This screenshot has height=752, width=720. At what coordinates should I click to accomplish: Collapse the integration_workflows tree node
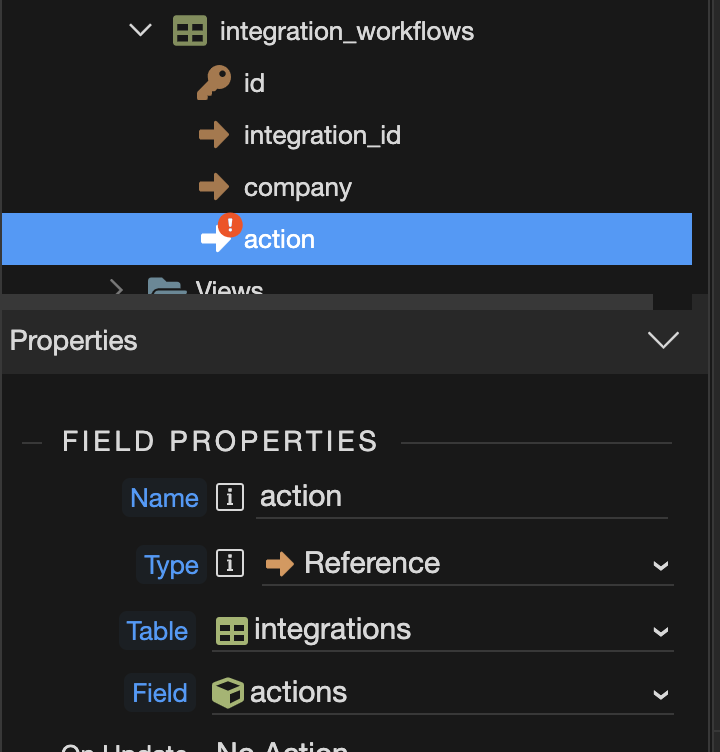[140, 31]
